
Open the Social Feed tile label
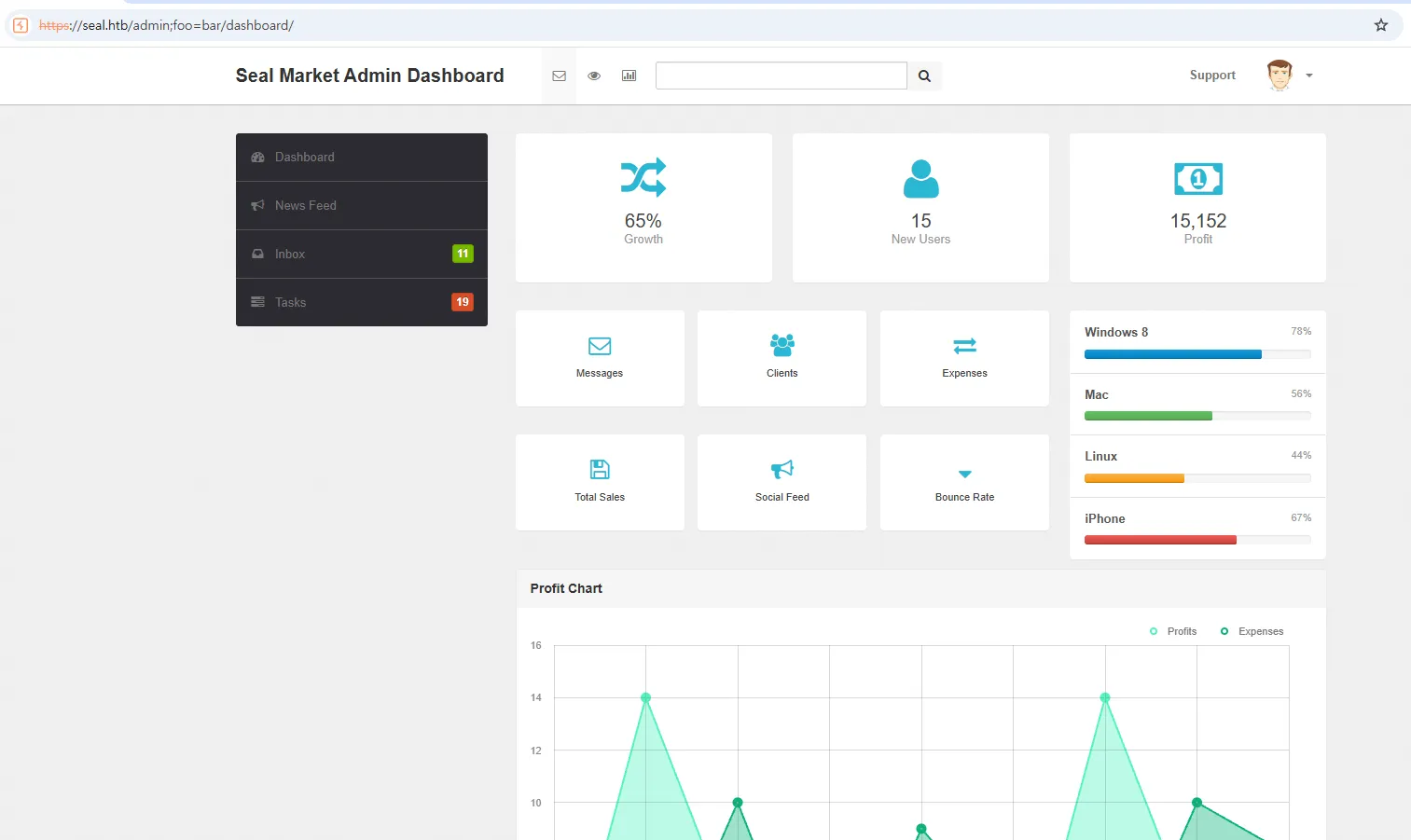tap(782, 497)
